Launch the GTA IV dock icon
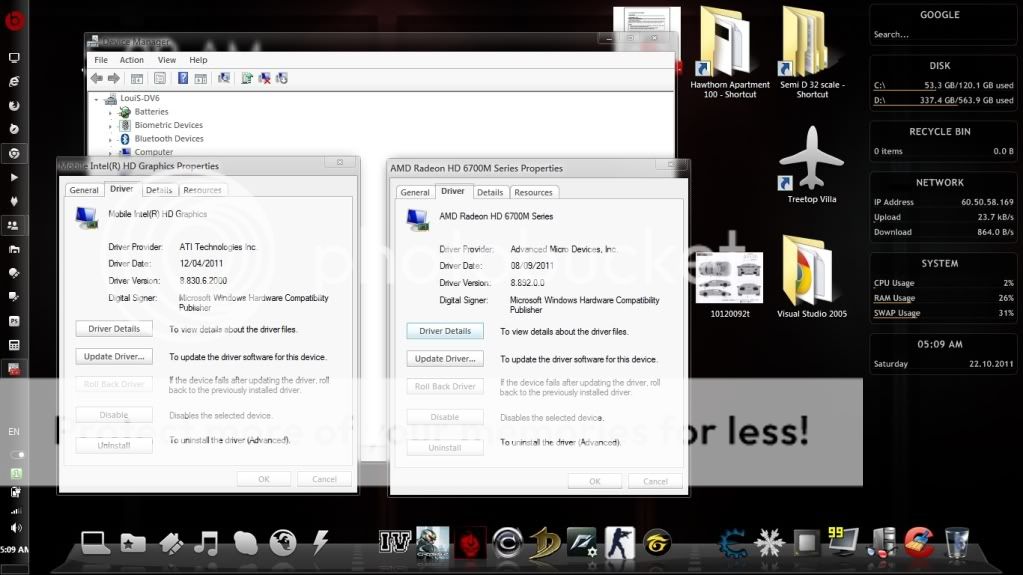Viewport: 1023px width, 575px height. tap(395, 541)
